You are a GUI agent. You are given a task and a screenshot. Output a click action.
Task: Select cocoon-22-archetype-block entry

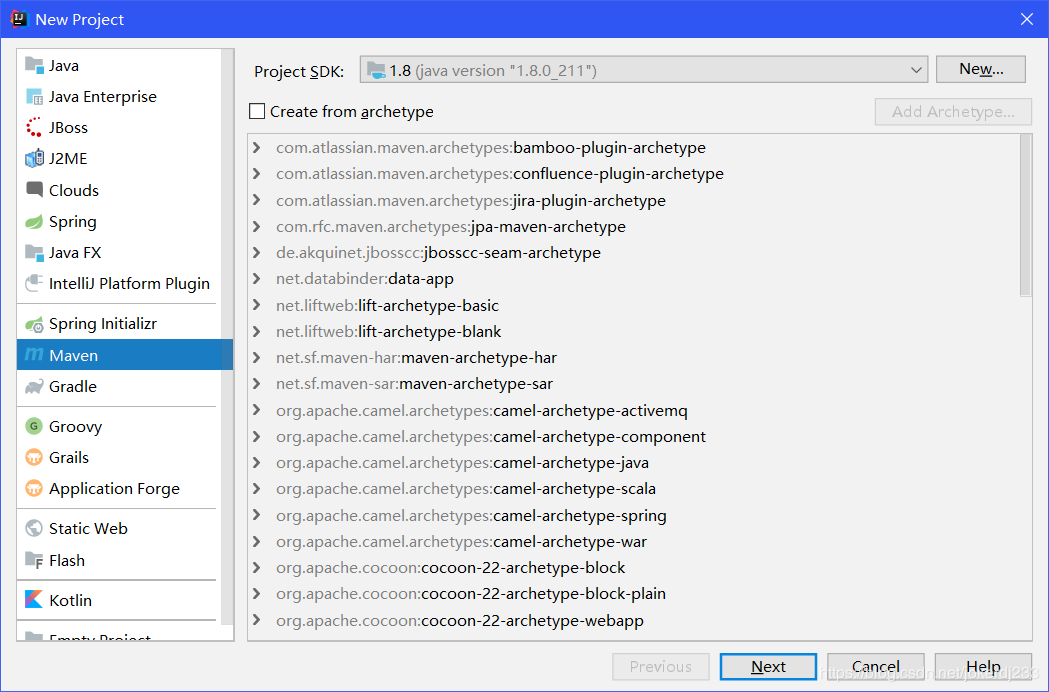pos(450,568)
